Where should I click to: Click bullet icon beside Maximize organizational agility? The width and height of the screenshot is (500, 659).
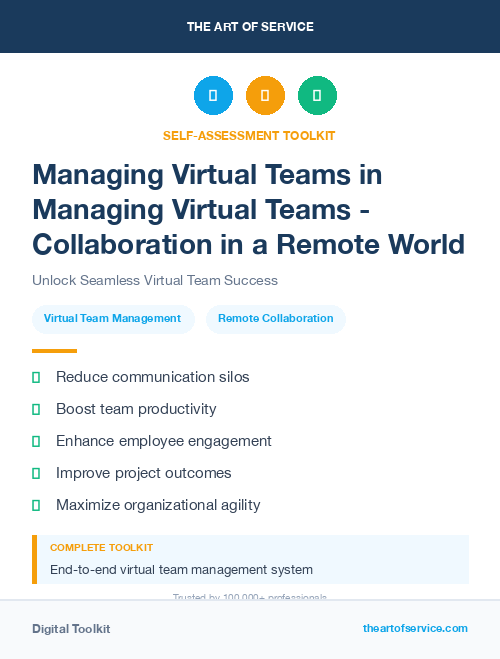pyautogui.click(x=36, y=505)
